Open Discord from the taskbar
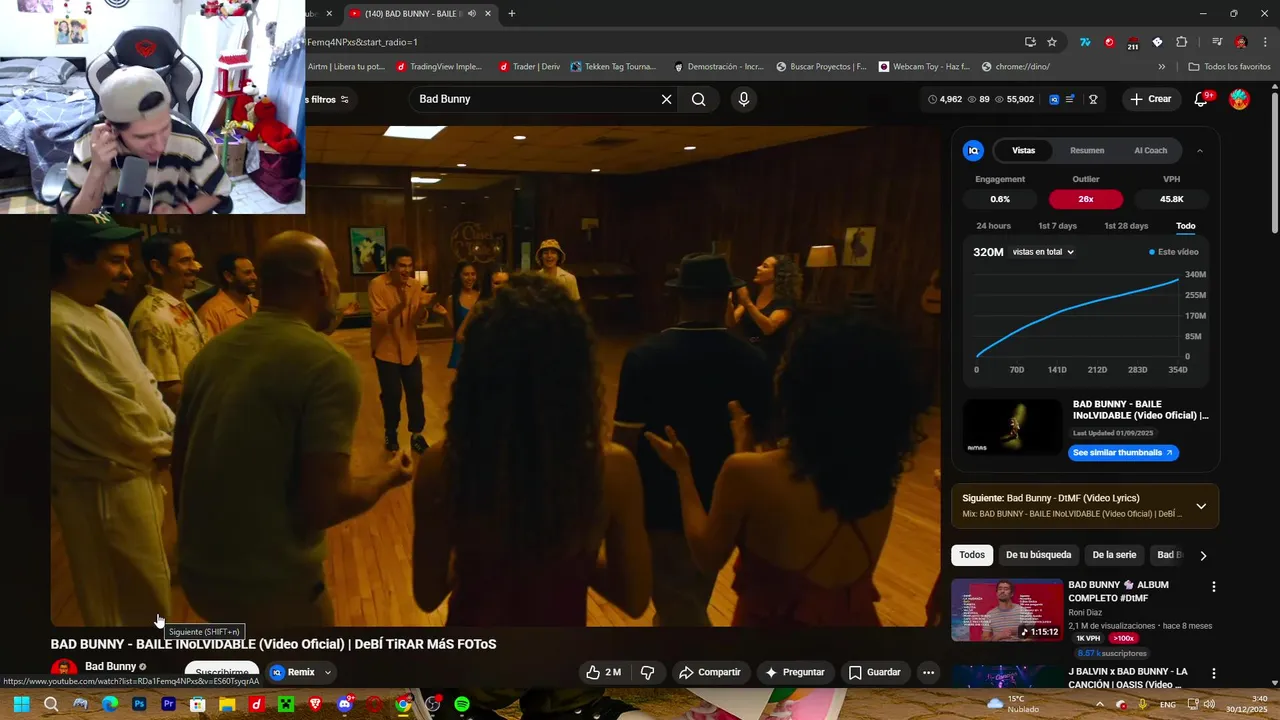The height and width of the screenshot is (720, 1280). coord(344,704)
